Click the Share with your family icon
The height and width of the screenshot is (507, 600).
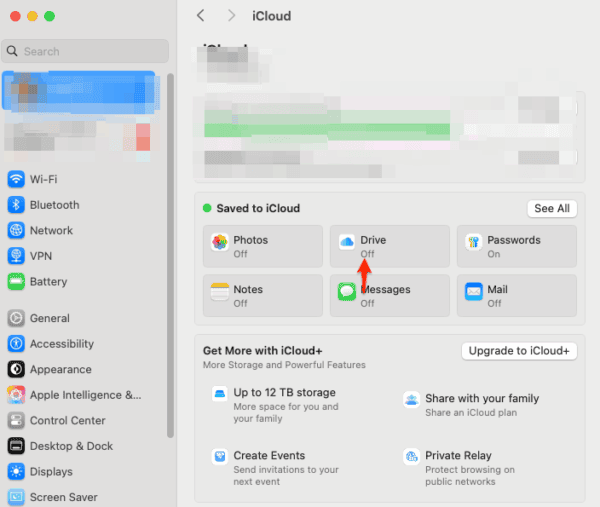(410, 400)
